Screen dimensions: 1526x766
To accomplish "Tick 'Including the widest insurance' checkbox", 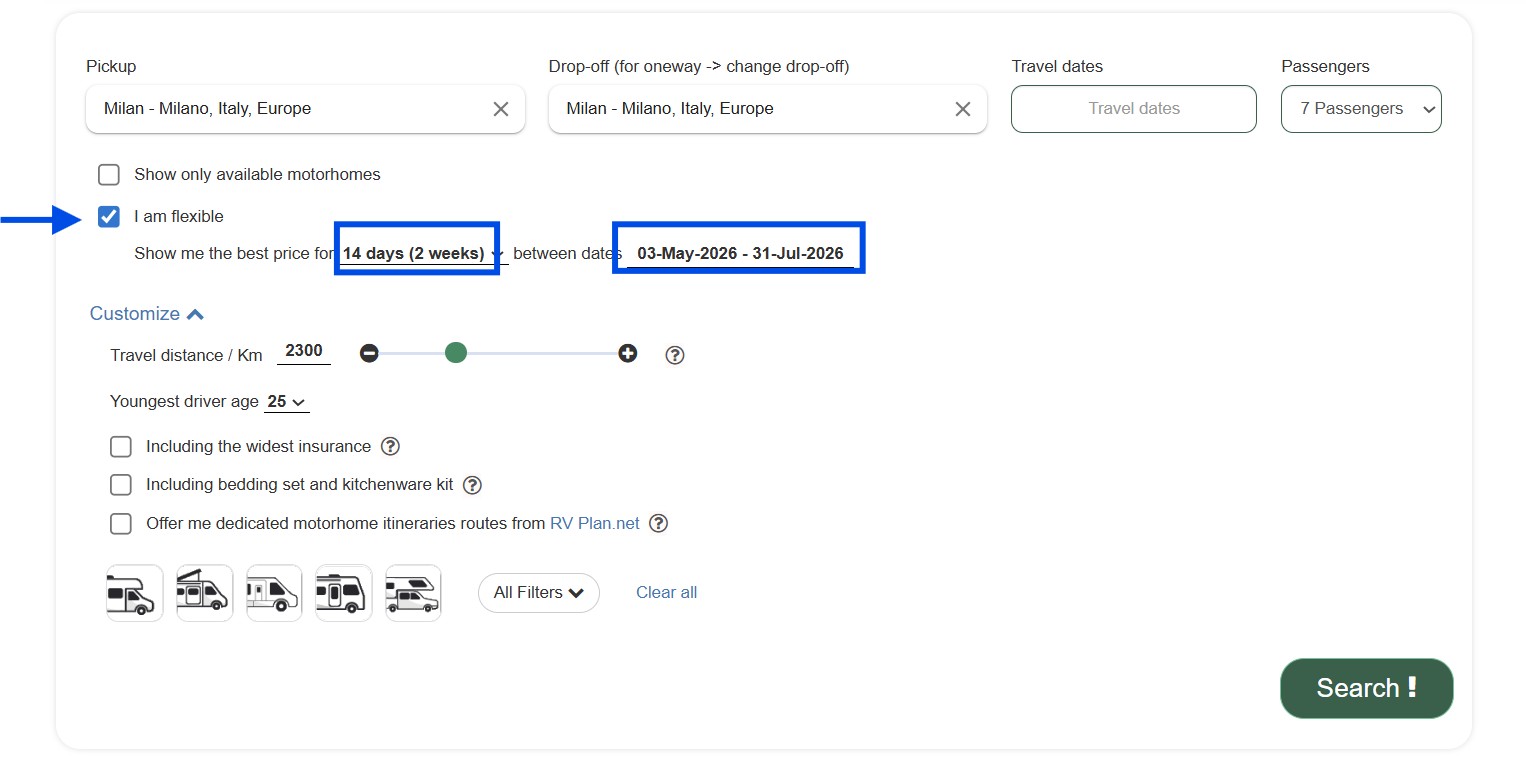I will pos(121,447).
